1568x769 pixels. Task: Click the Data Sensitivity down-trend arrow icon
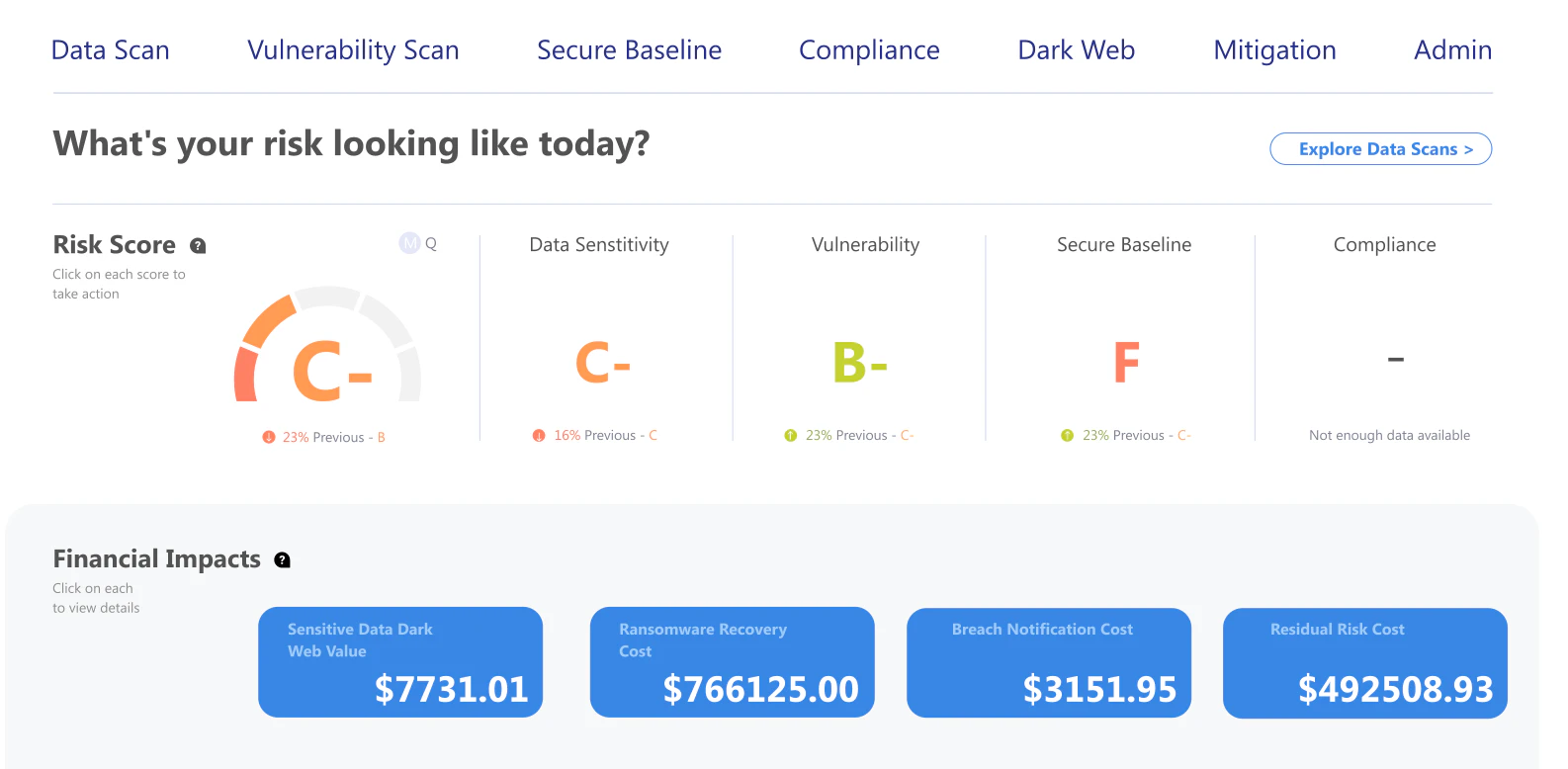coord(539,435)
